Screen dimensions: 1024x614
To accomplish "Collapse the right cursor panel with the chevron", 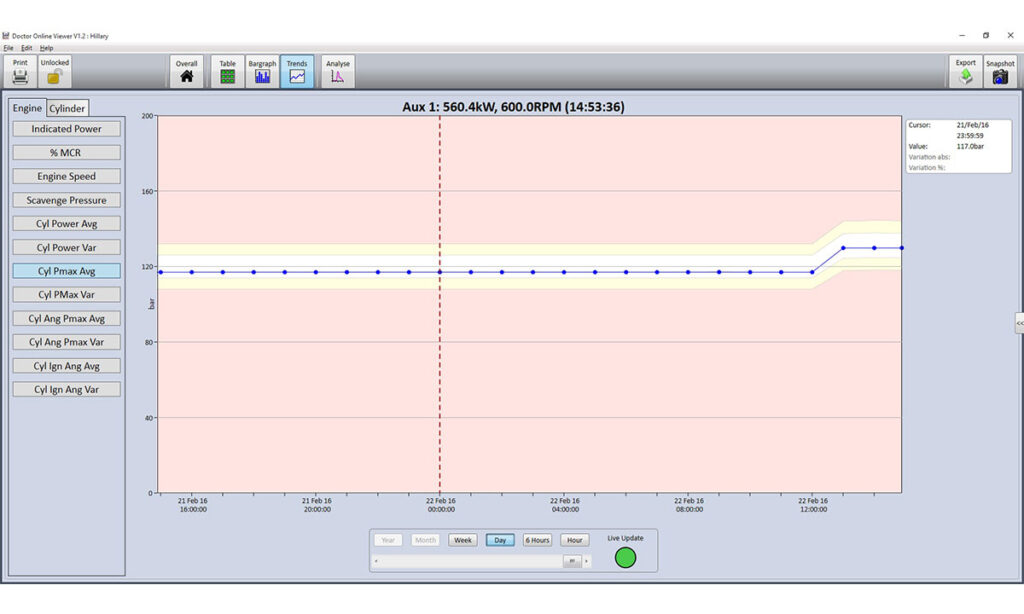I will click(1019, 323).
